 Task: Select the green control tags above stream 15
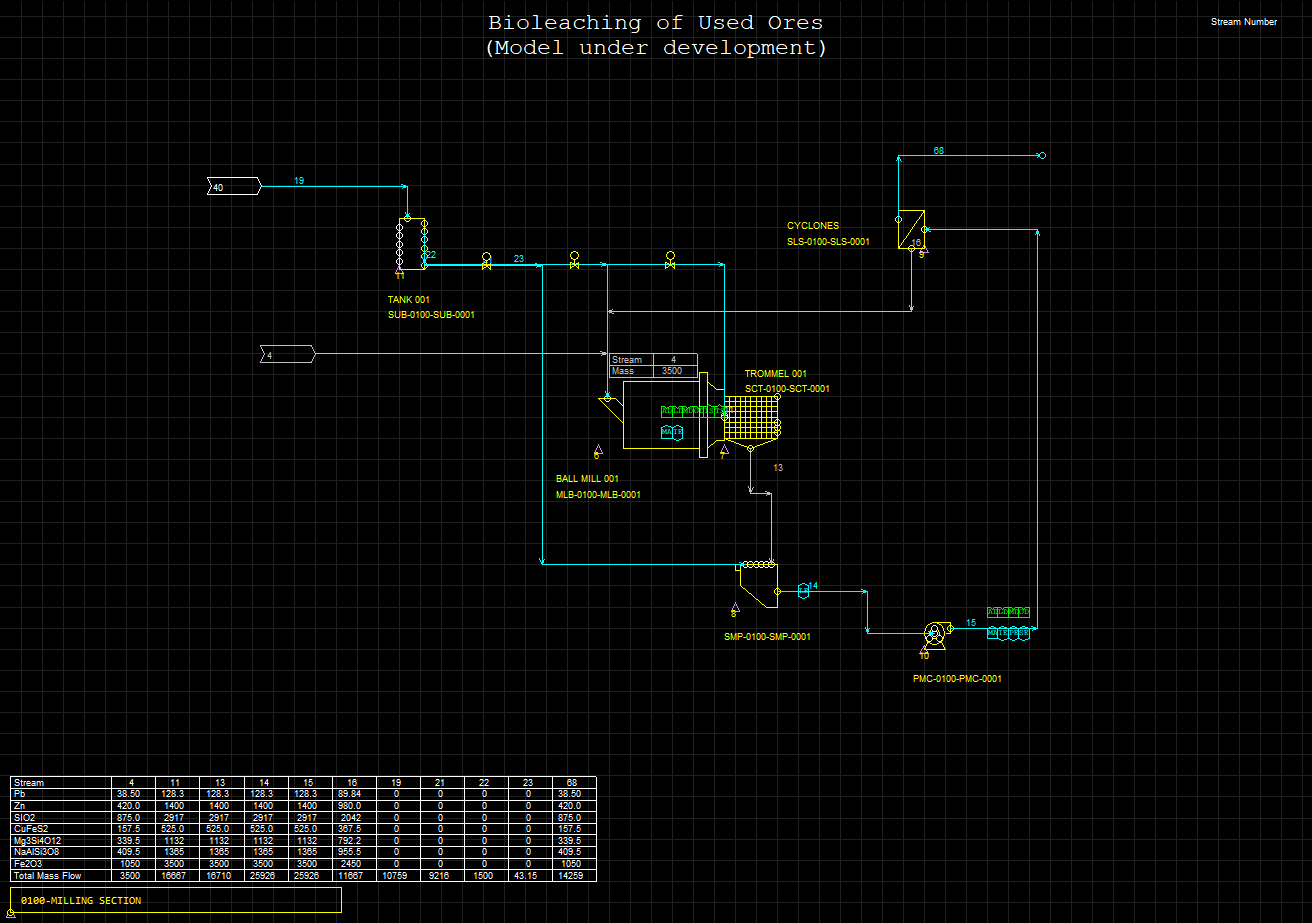[x=1008, y=611]
